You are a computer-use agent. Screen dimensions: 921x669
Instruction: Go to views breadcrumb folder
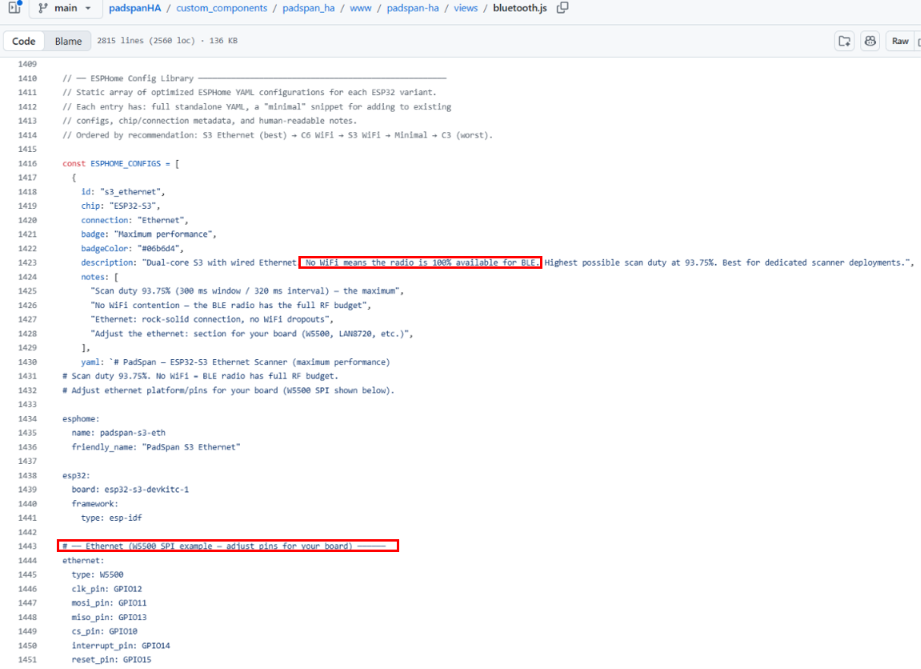[x=465, y=8]
